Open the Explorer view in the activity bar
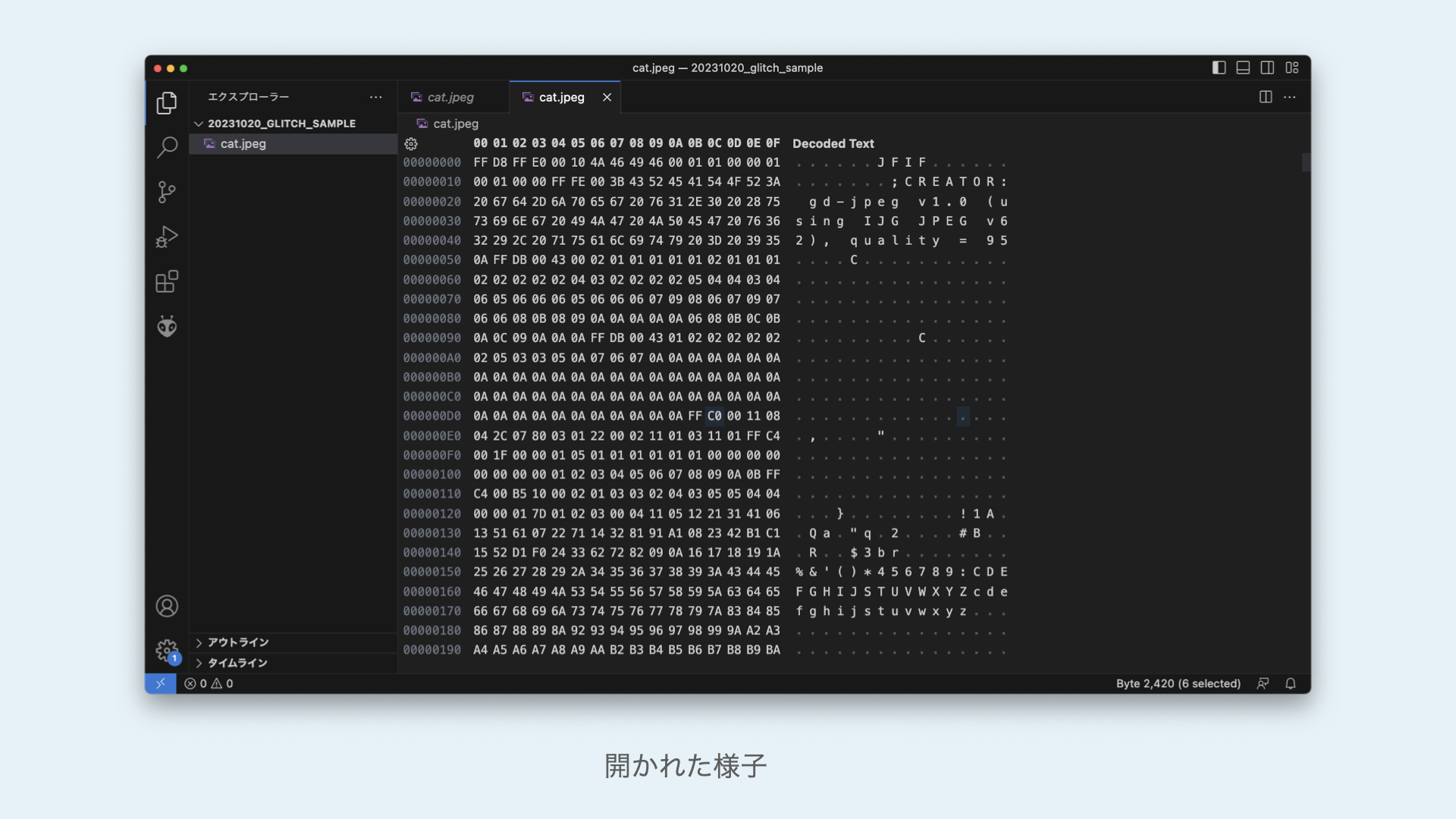Screen dimensions: 1456x819 point(167,103)
